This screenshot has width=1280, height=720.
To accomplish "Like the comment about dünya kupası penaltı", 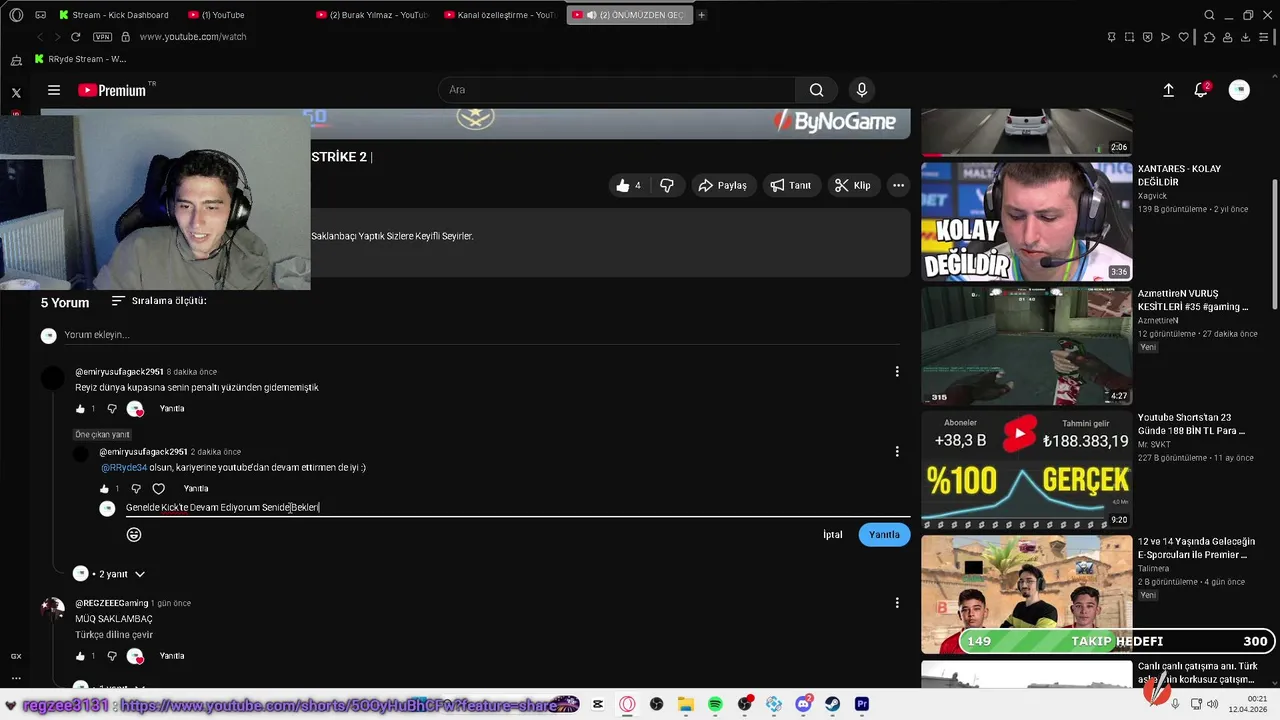I will (80, 409).
